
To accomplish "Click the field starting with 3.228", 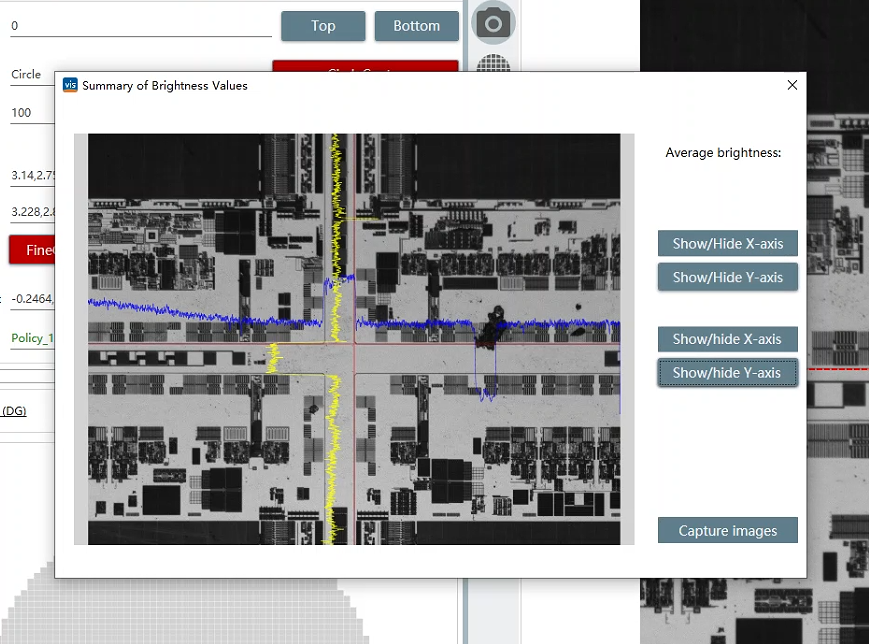I will 32,212.
